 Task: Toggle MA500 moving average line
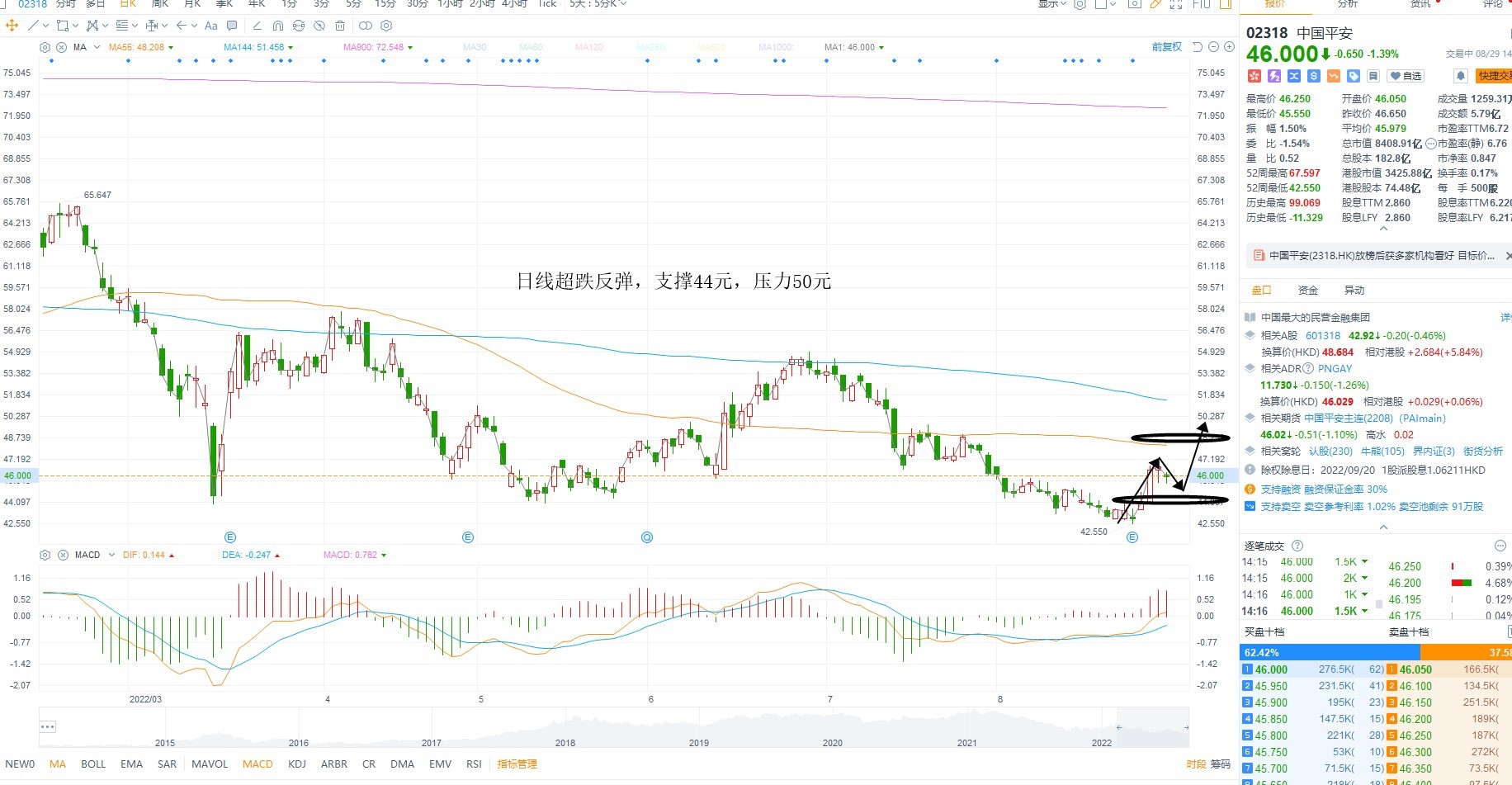point(712,47)
